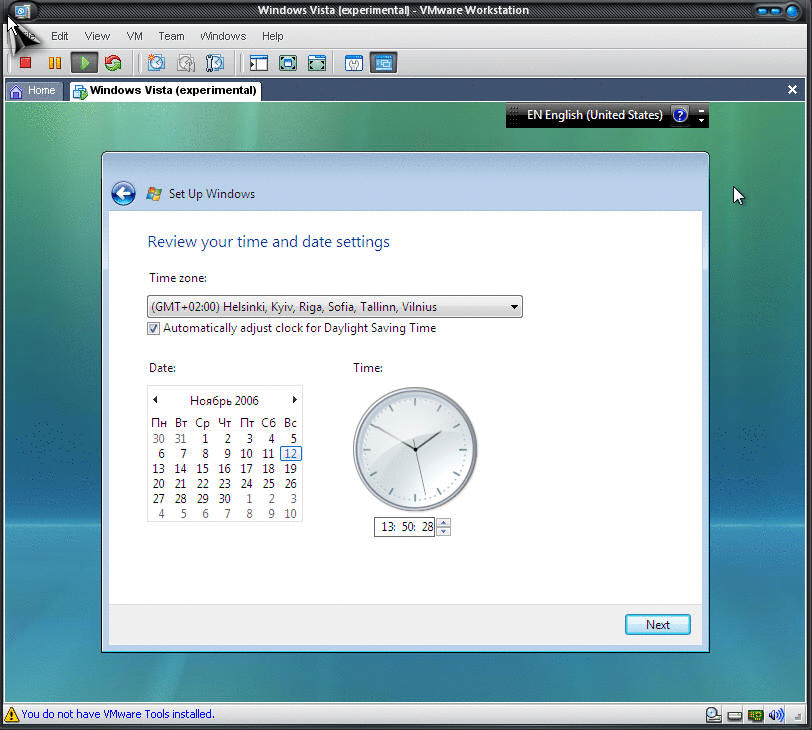Click the Ноябрь 2006 month title

point(224,400)
